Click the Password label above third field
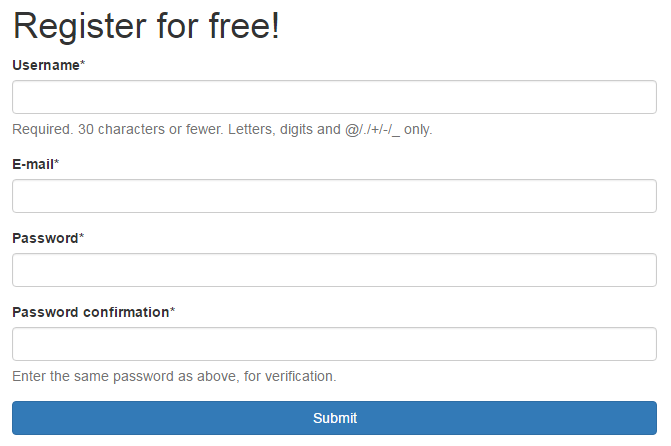This screenshot has width=671, height=446. pyautogui.click(x=45, y=238)
